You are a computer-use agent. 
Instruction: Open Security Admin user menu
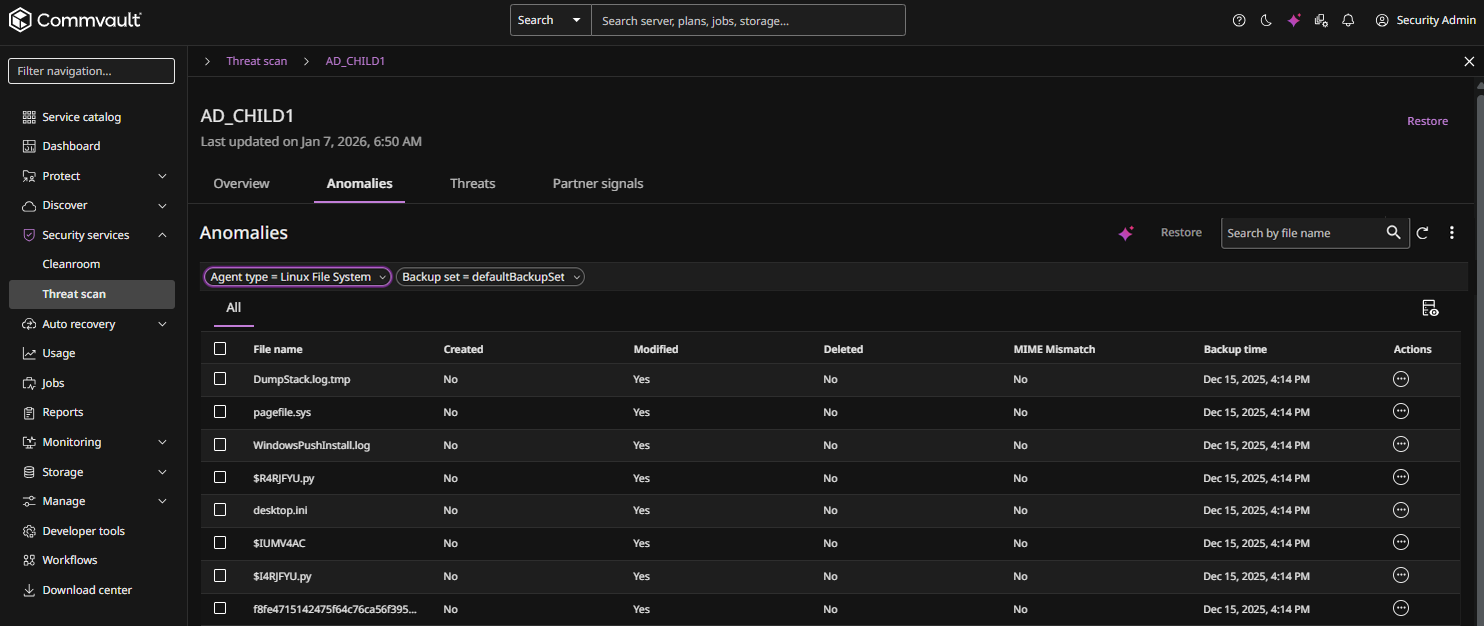point(1425,20)
